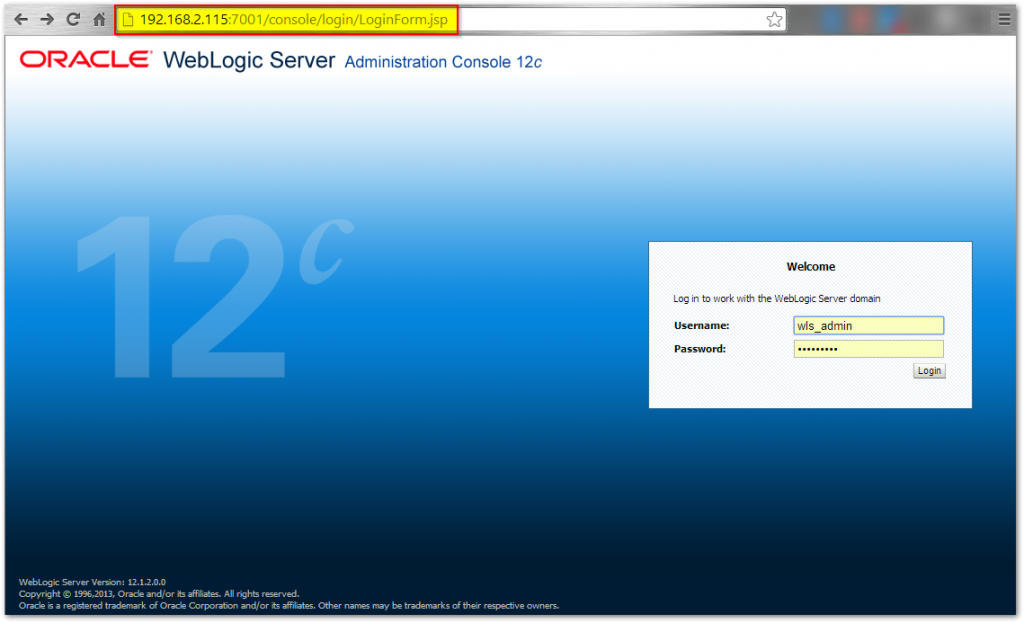Click the red extension icon in the toolbar
Viewport: 1024px width, 623px height.
(x=861, y=18)
